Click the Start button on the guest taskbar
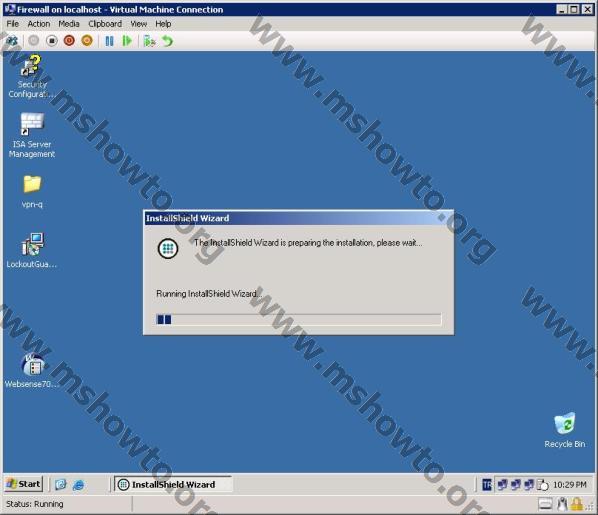The height and width of the screenshot is (515, 598). 24,484
